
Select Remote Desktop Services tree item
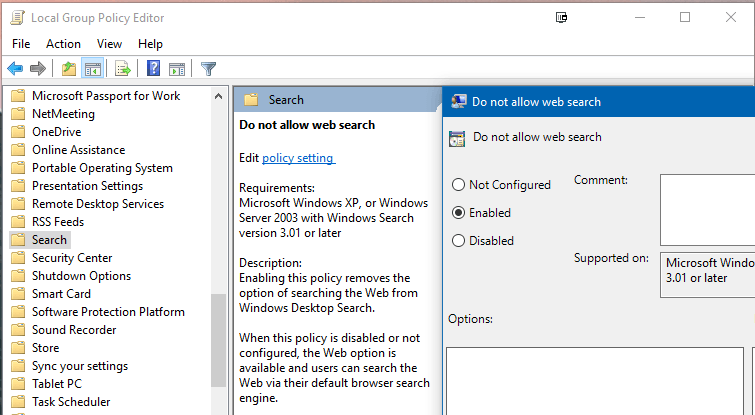tap(98, 204)
